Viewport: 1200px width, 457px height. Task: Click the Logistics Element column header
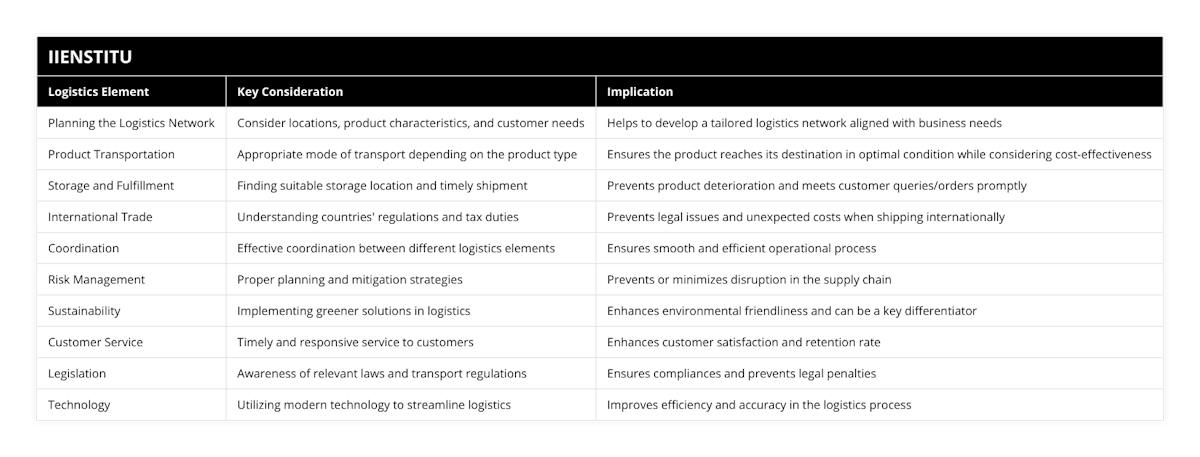(x=98, y=92)
